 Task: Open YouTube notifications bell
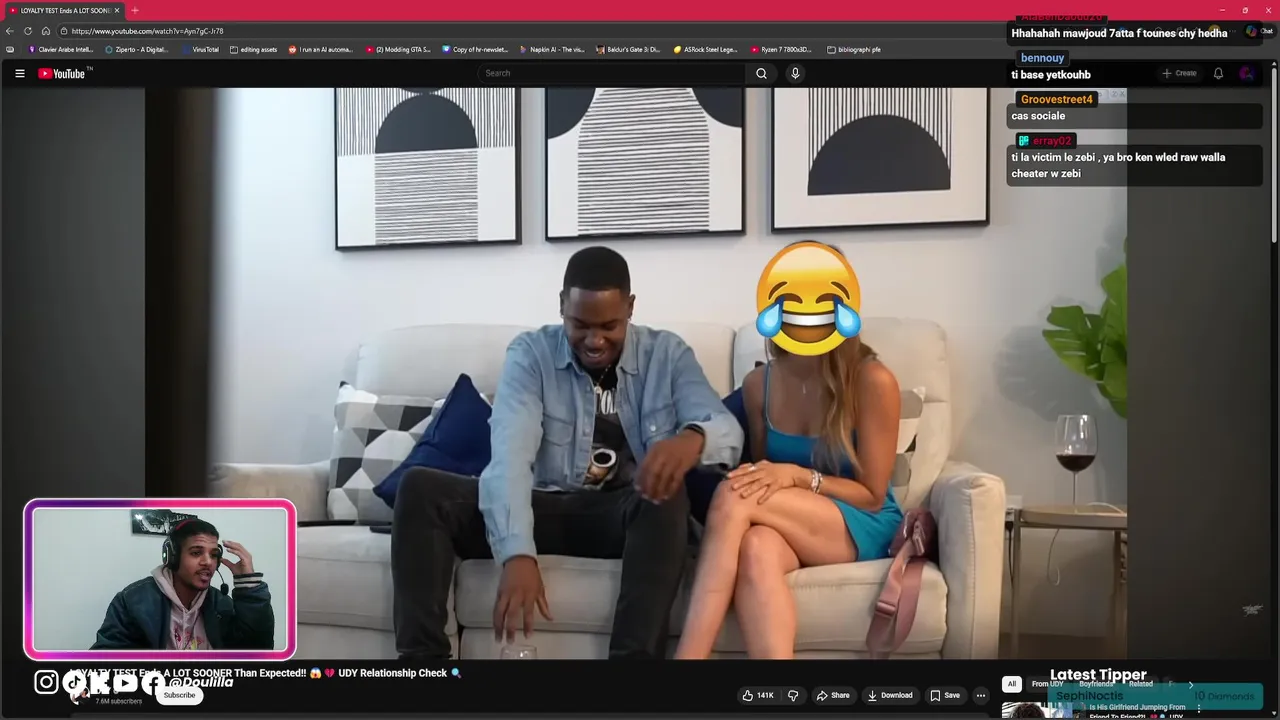(1218, 73)
